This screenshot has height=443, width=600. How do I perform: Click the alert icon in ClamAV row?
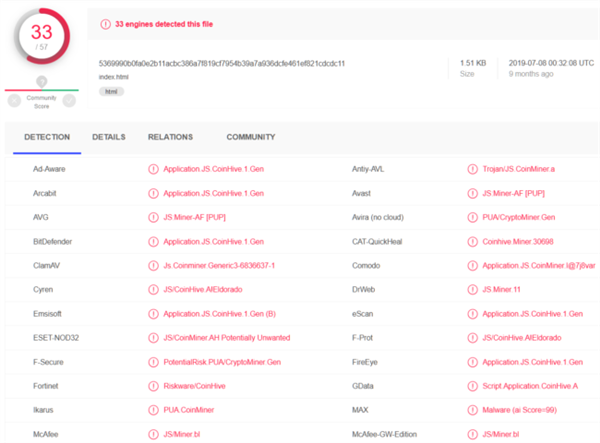[153, 265]
